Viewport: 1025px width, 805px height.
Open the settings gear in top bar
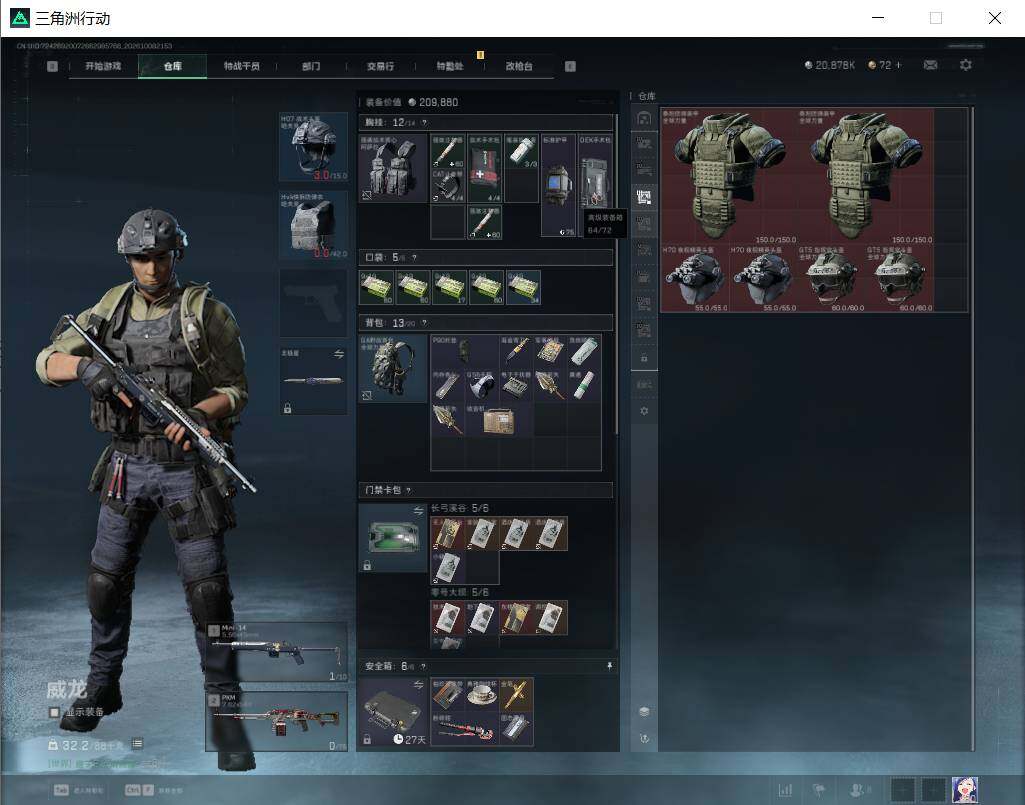[x=966, y=65]
